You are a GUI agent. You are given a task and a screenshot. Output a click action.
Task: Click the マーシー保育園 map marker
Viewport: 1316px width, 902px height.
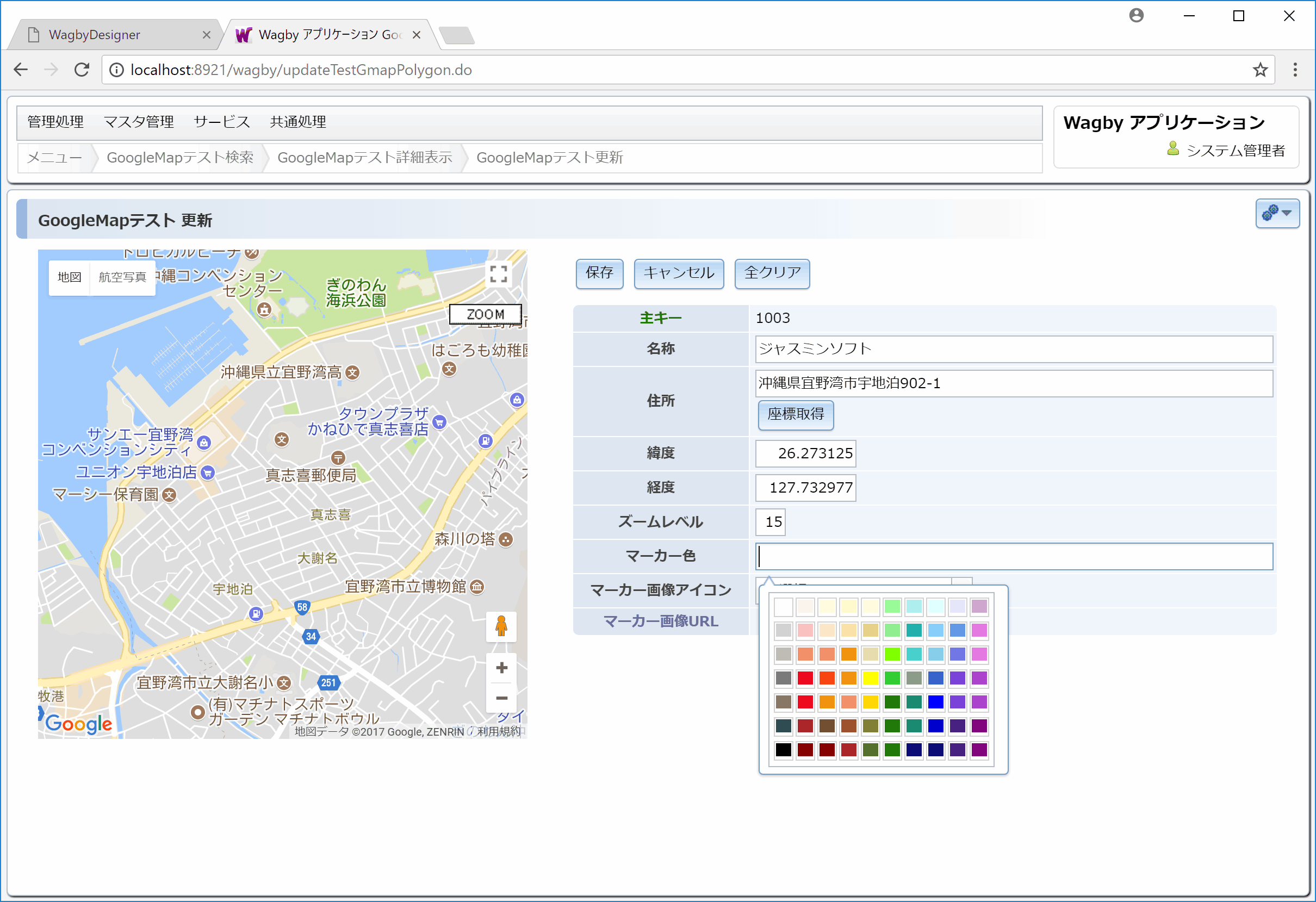169,495
